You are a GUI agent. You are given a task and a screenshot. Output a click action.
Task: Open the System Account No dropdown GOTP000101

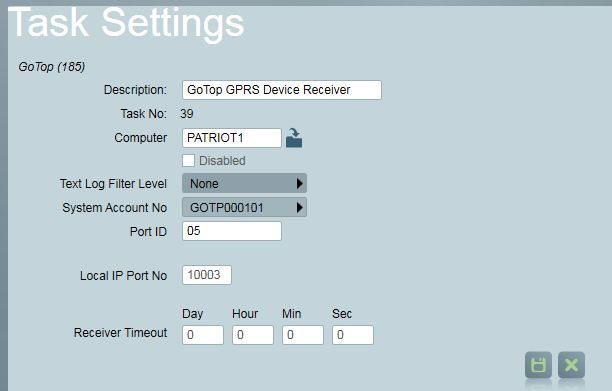pyautogui.click(x=244, y=207)
